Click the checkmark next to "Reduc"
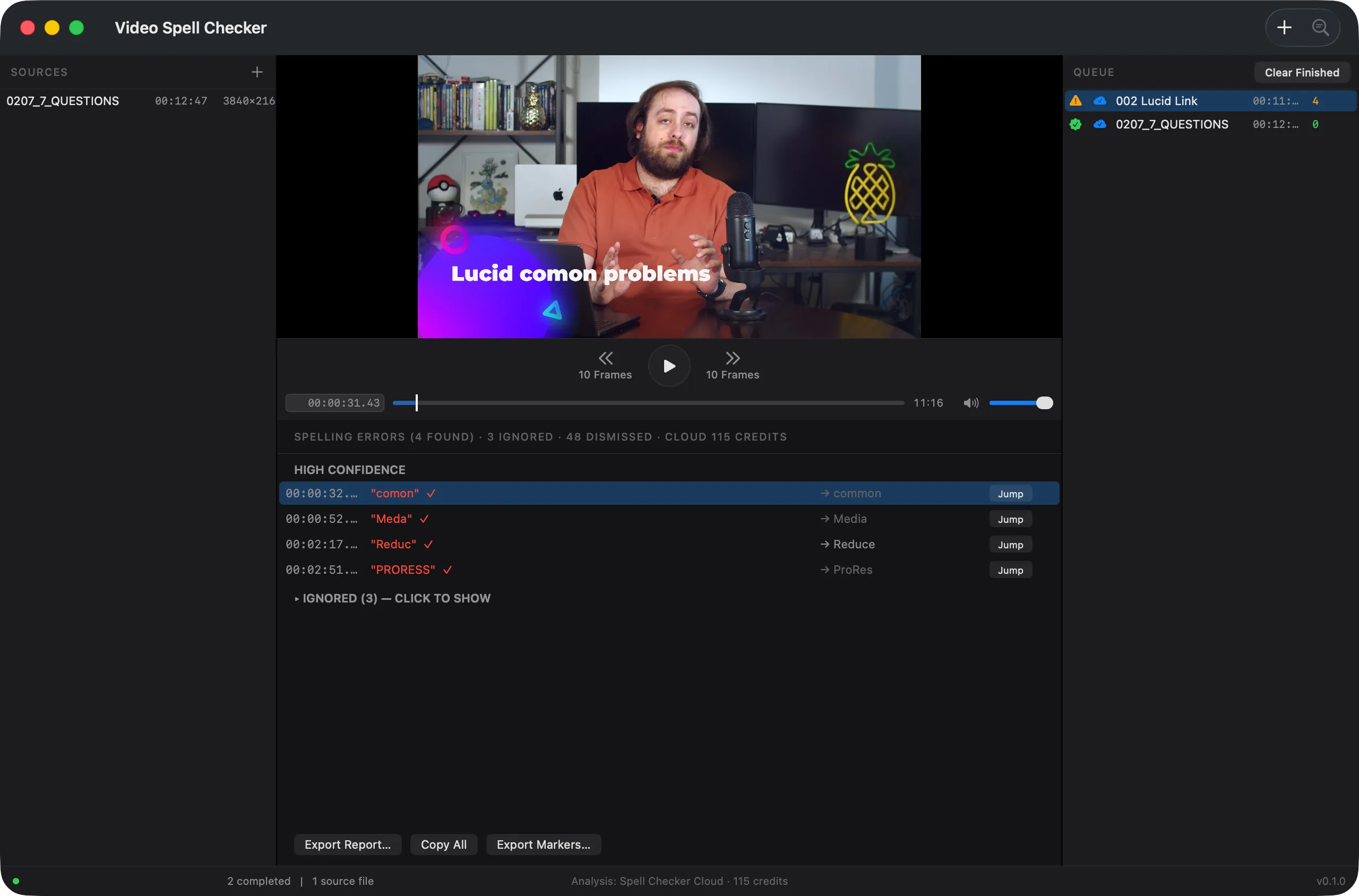 (x=428, y=545)
